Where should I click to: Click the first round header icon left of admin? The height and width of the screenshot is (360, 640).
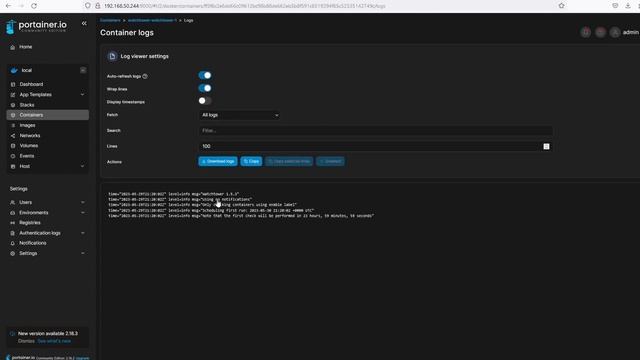[586, 32]
